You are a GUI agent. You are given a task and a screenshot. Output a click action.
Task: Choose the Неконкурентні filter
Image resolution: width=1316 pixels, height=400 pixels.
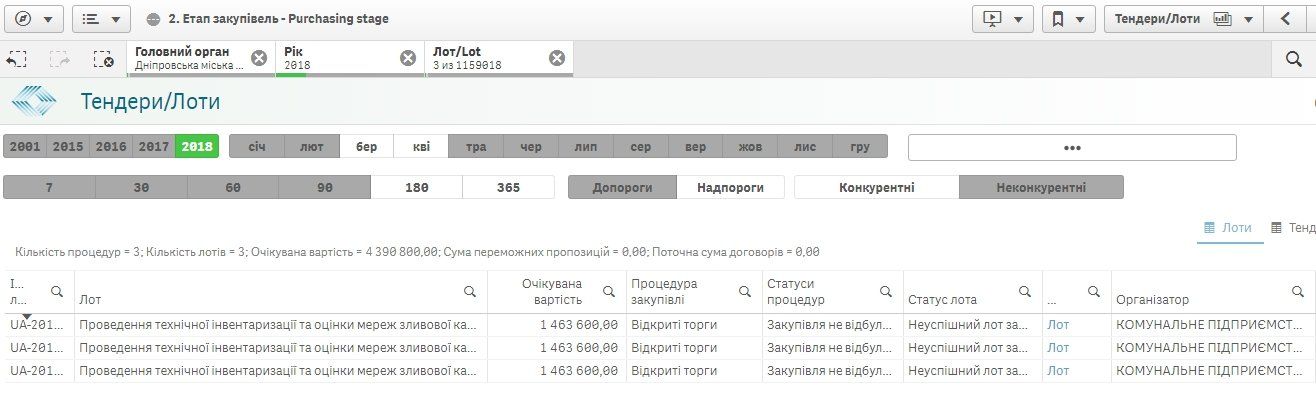[1041, 187]
